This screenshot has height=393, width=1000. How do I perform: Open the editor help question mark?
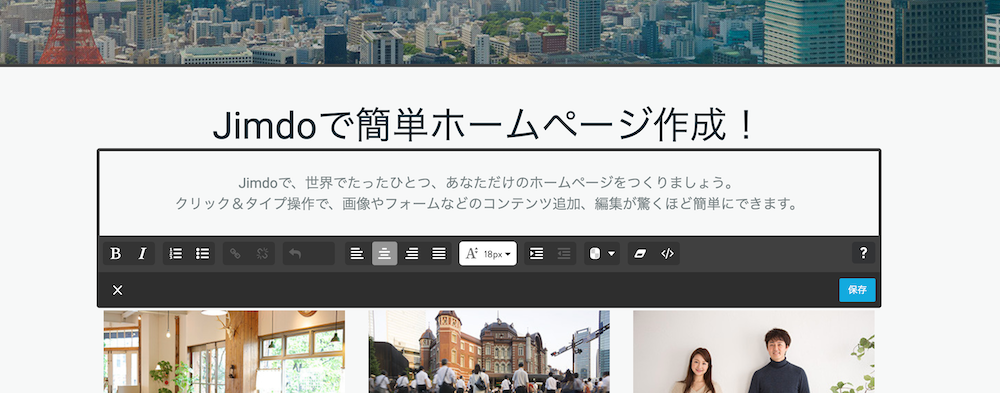click(864, 253)
